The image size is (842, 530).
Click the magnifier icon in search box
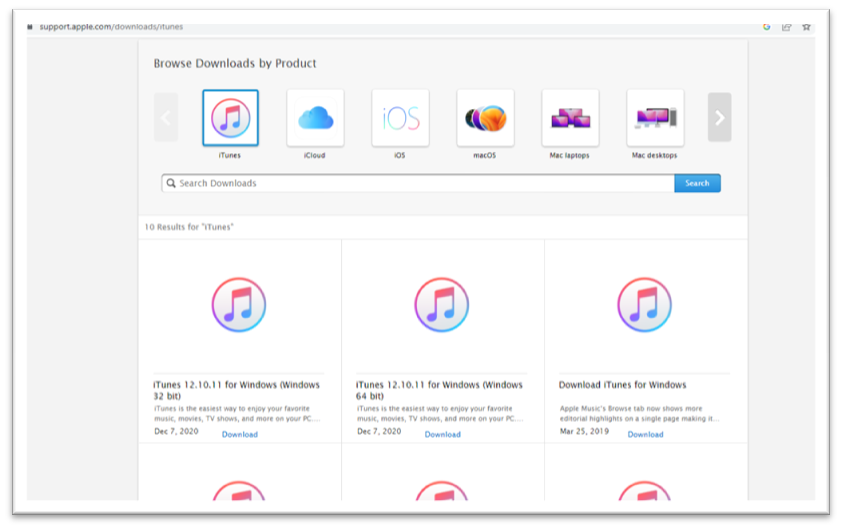[x=171, y=183]
